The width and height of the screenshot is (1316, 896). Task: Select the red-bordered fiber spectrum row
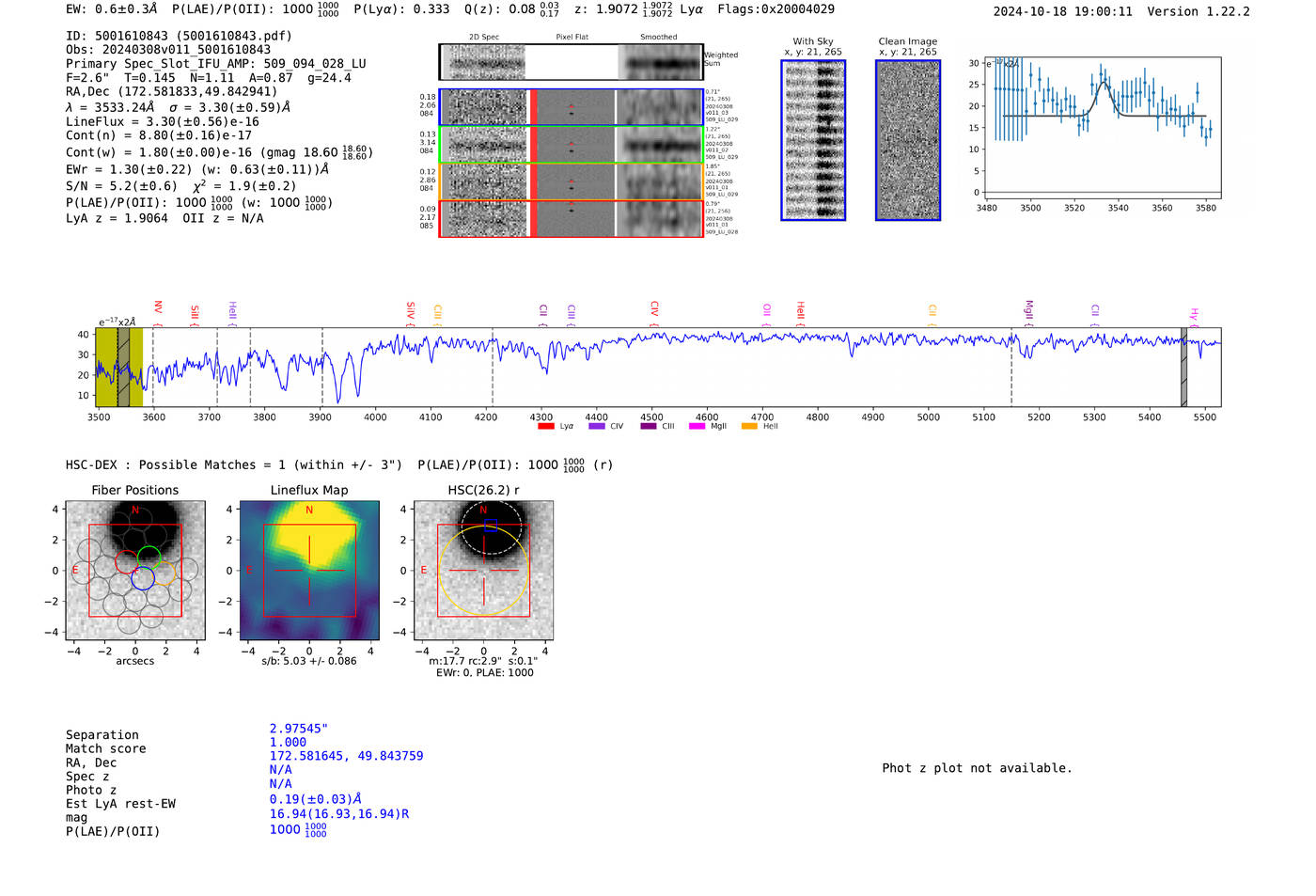tap(572, 219)
